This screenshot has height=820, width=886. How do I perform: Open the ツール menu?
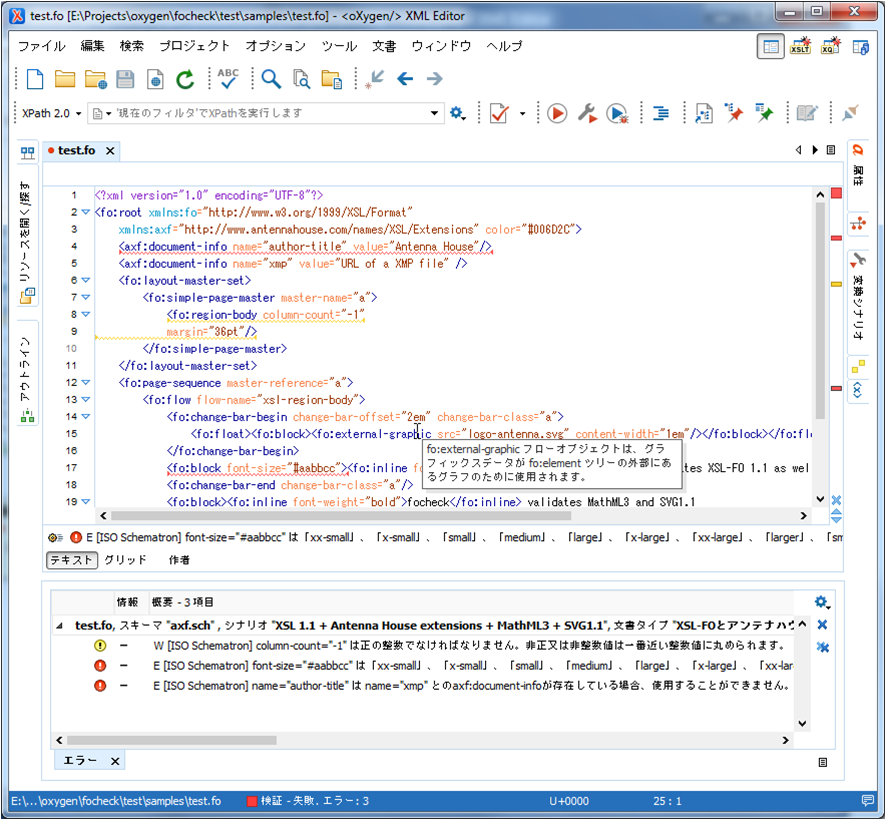point(339,46)
